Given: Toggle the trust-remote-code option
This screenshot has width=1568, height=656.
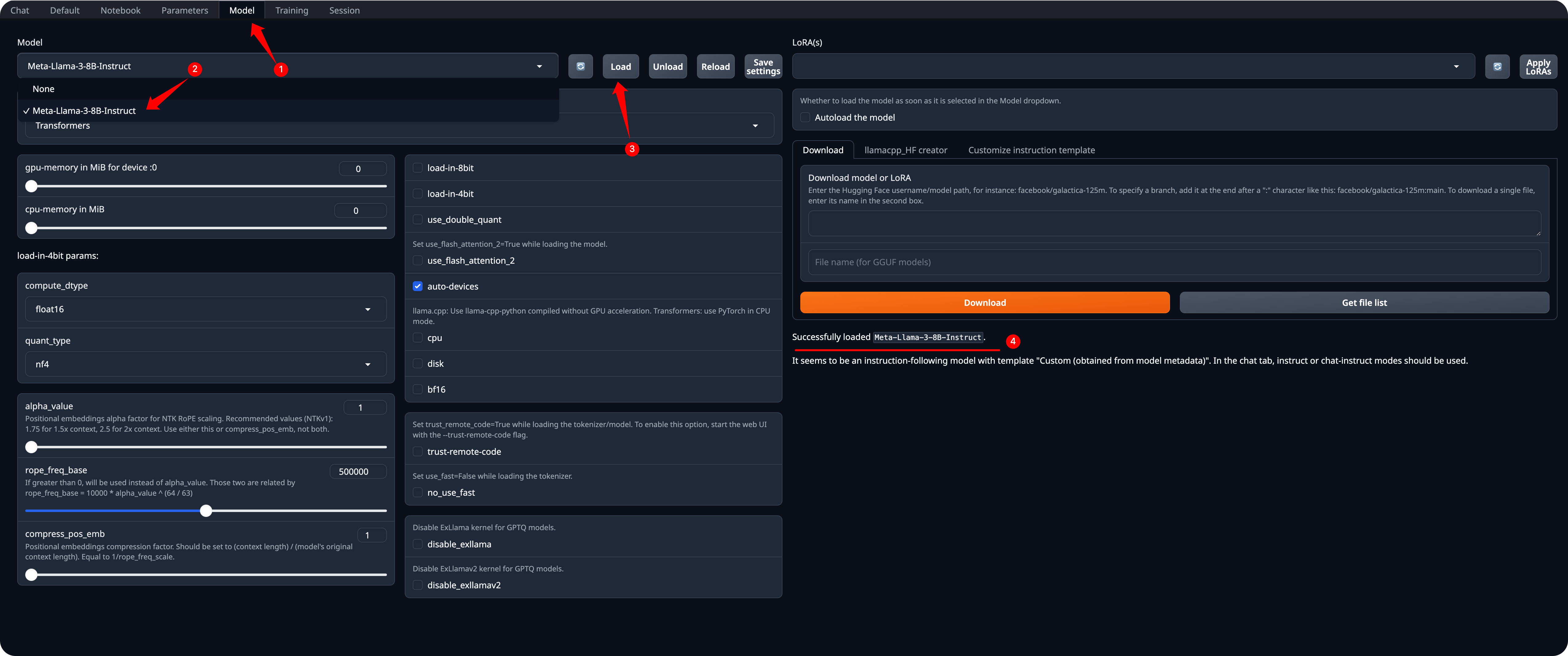Looking at the screenshot, I should pyautogui.click(x=418, y=451).
